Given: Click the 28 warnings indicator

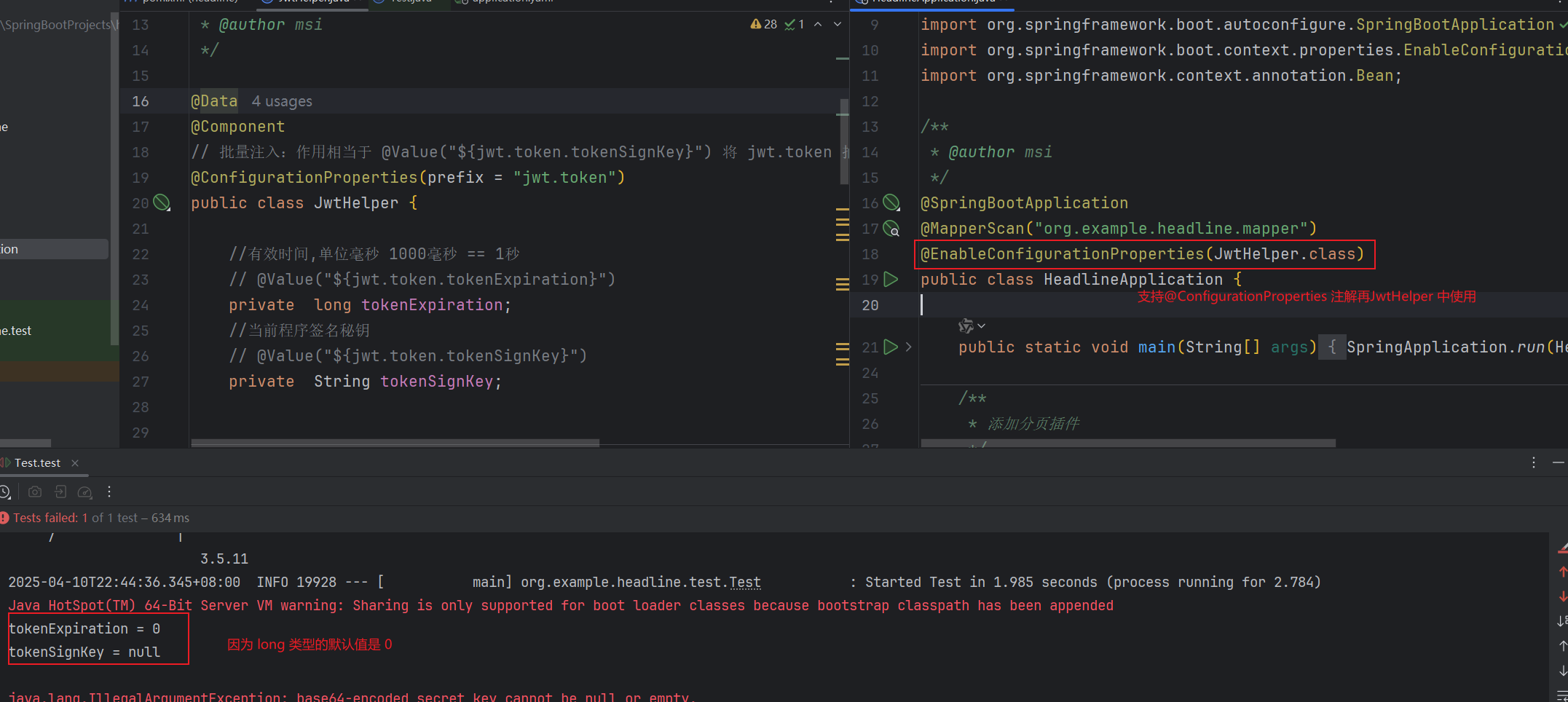Looking at the screenshot, I should pos(764,25).
